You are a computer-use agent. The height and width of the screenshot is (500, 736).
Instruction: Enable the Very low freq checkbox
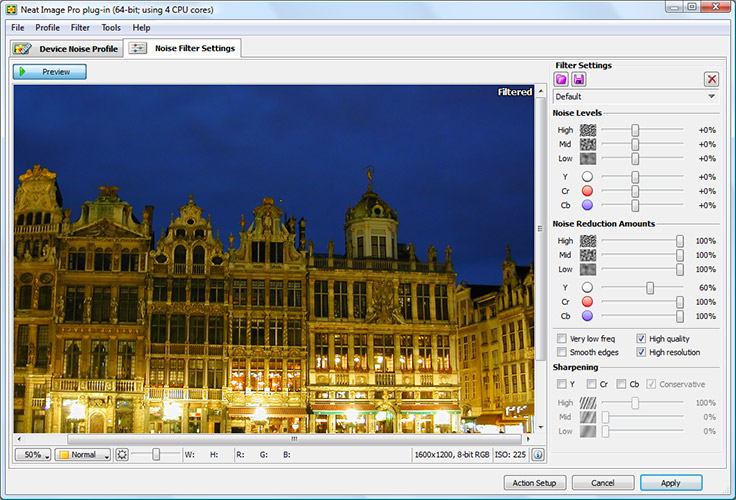561,338
